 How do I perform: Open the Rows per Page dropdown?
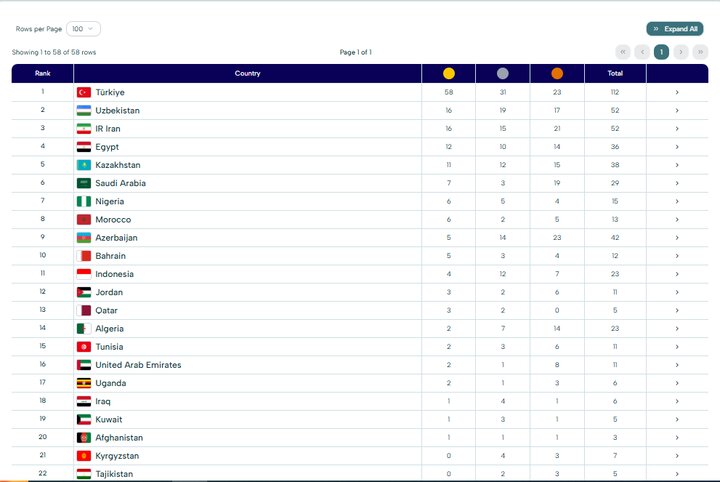tap(84, 29)
